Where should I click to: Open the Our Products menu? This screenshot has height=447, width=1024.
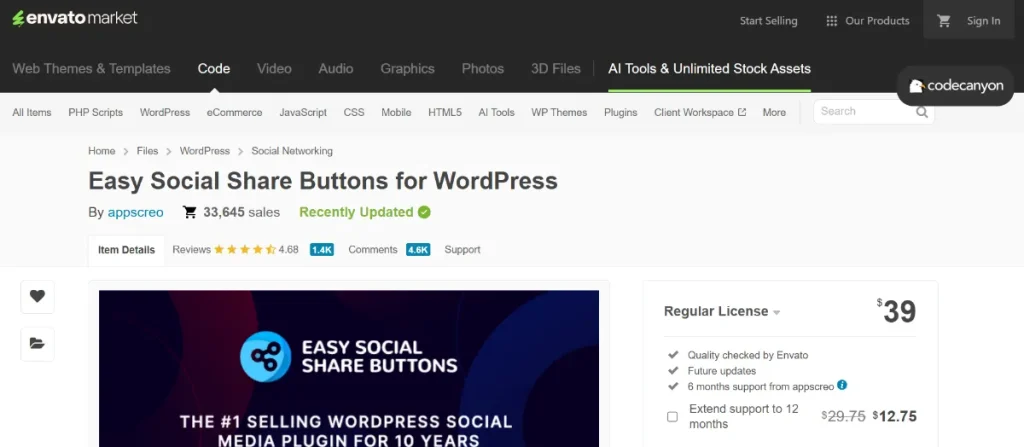click(x=867, y=21)
